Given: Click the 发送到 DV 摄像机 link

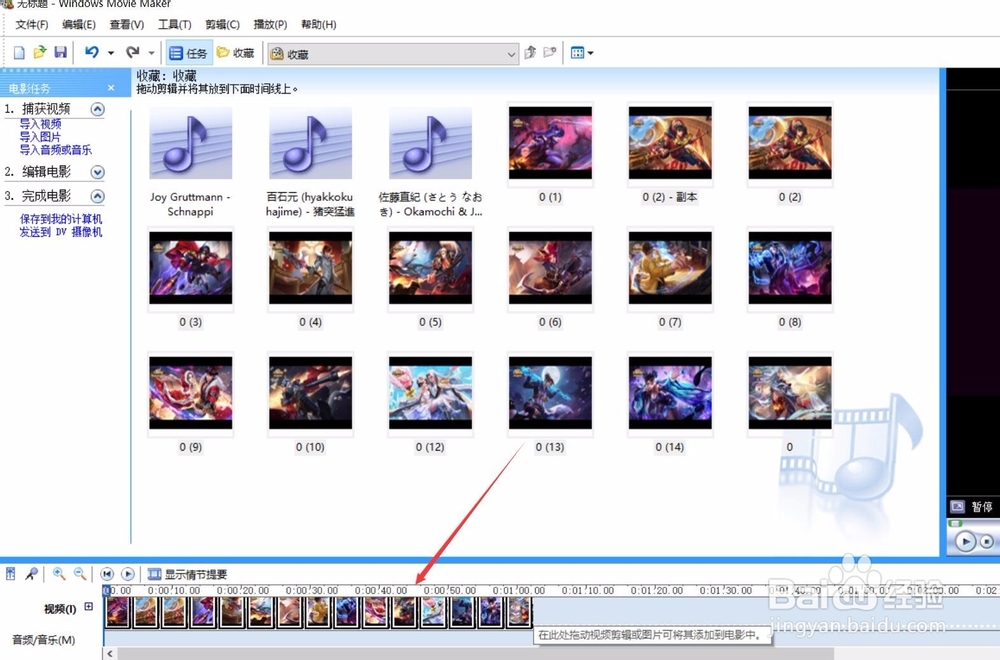Looking at the screenshot, I should 61,232.
